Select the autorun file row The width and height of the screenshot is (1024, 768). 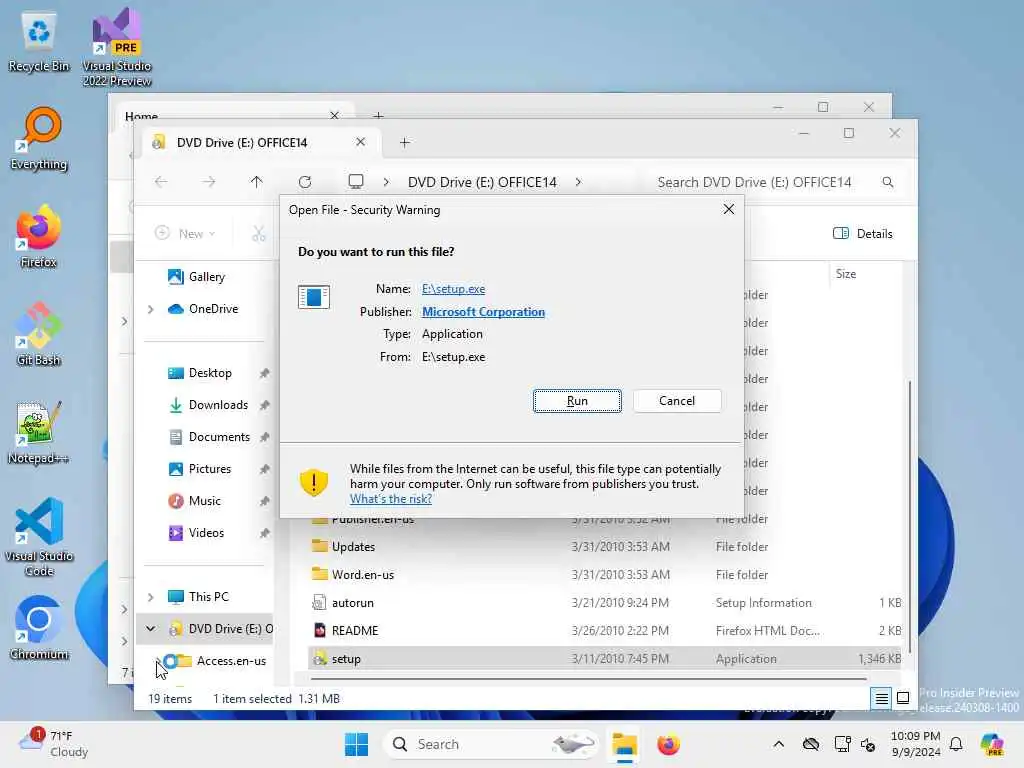pos(605,603)
